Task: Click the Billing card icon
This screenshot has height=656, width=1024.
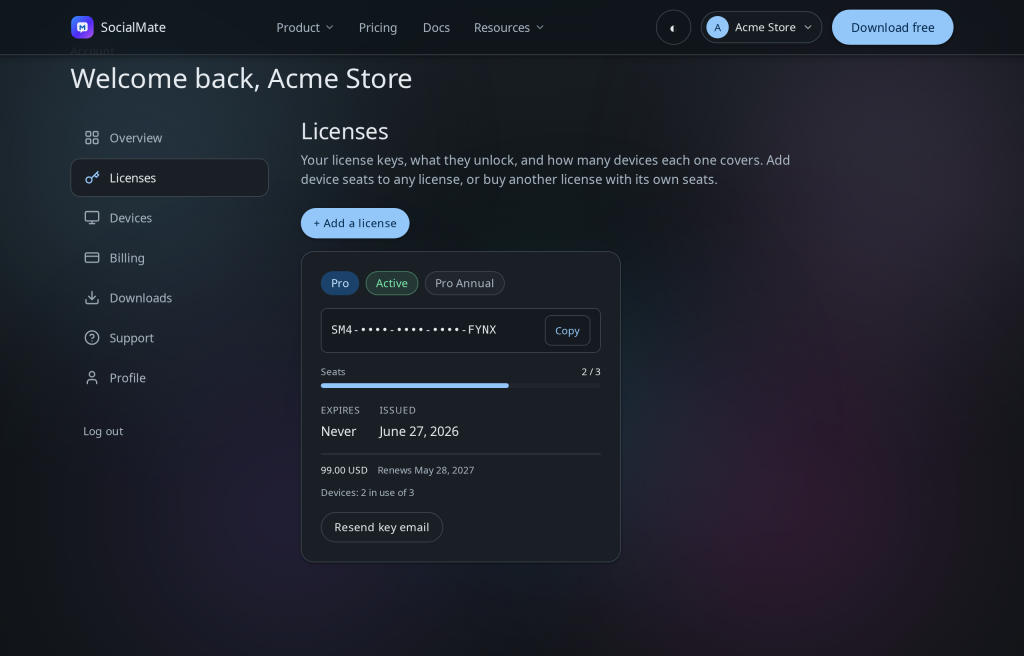Action: point(92,257)
